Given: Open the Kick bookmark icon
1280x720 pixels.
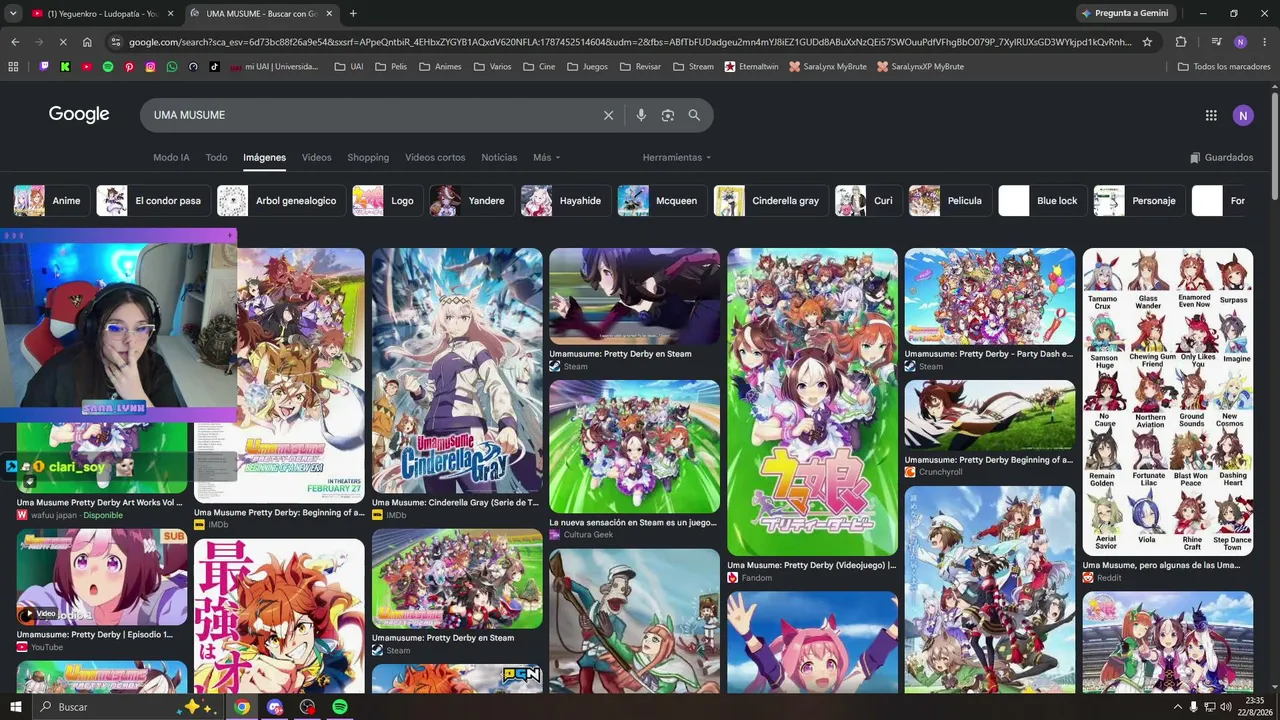Looking at the screenshot, I should [65, 67].
